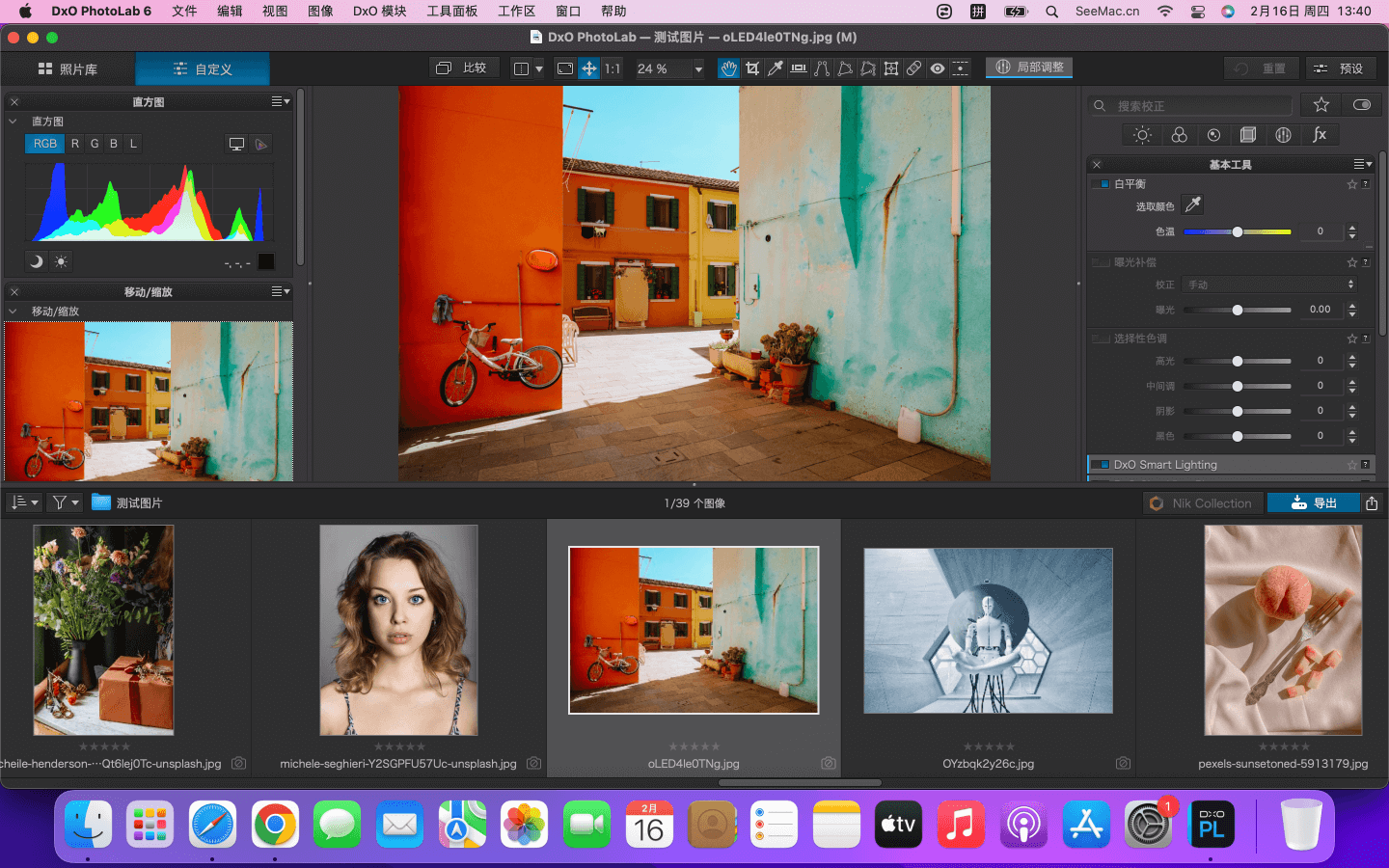Viewport: 1389px width, 868px height.
Task: Toggle show-active-corrections switch next to star
Action: pyautogui.click(x=1361, y=104)
